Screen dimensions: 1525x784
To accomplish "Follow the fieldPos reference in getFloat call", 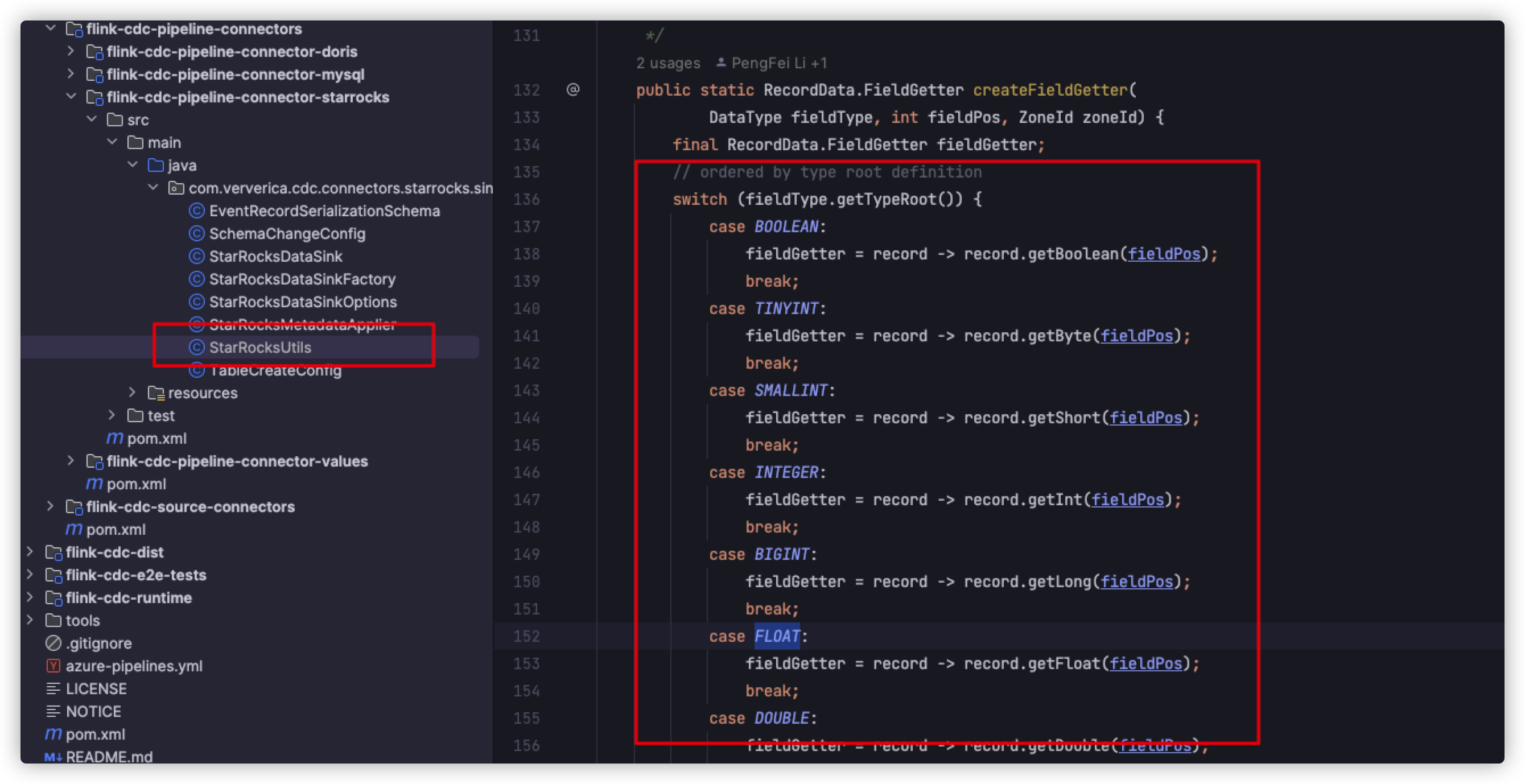I will 1145,663.
